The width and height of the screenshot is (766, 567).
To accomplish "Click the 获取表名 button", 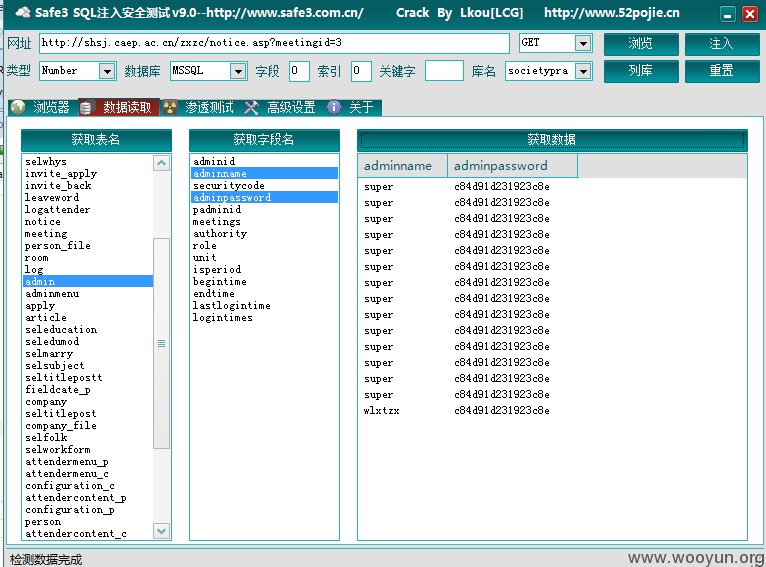I will (x=96, y=140).
